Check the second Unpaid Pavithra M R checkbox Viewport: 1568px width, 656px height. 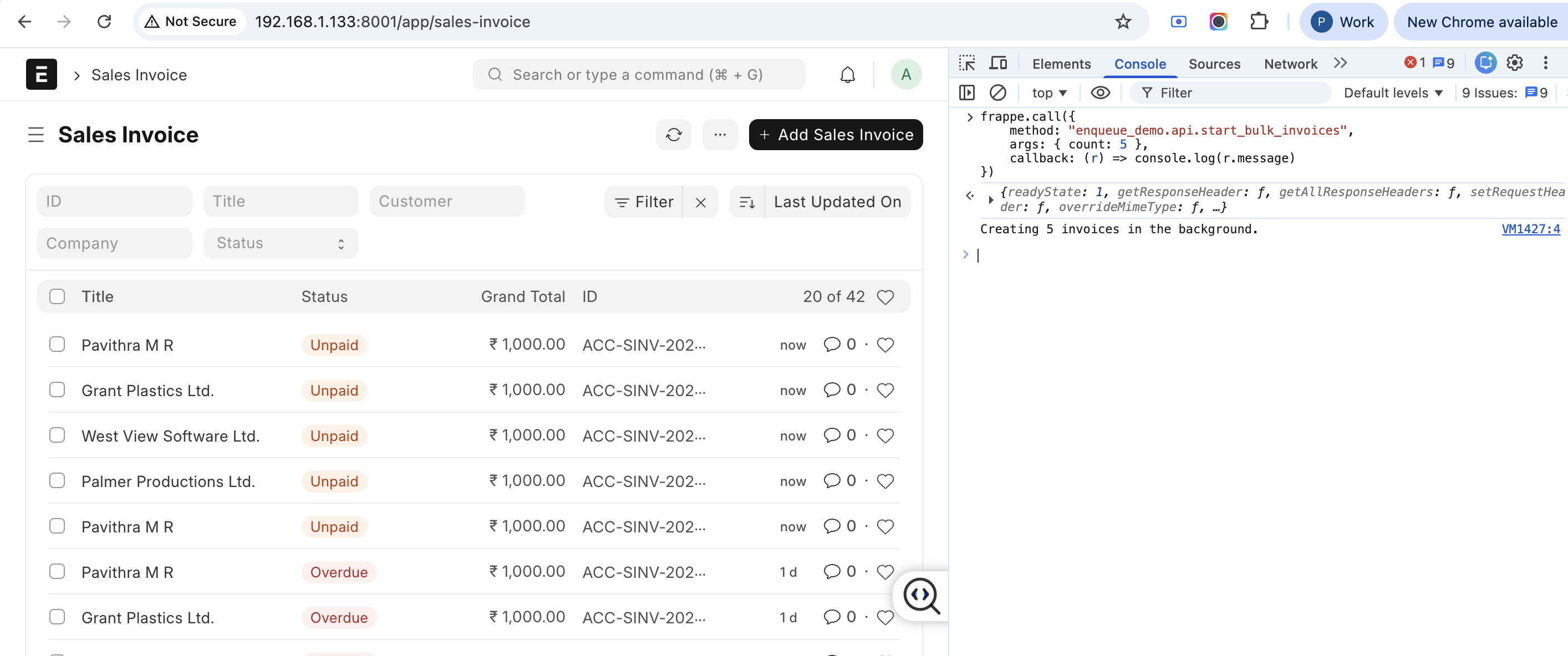click(x=57, y=526)
